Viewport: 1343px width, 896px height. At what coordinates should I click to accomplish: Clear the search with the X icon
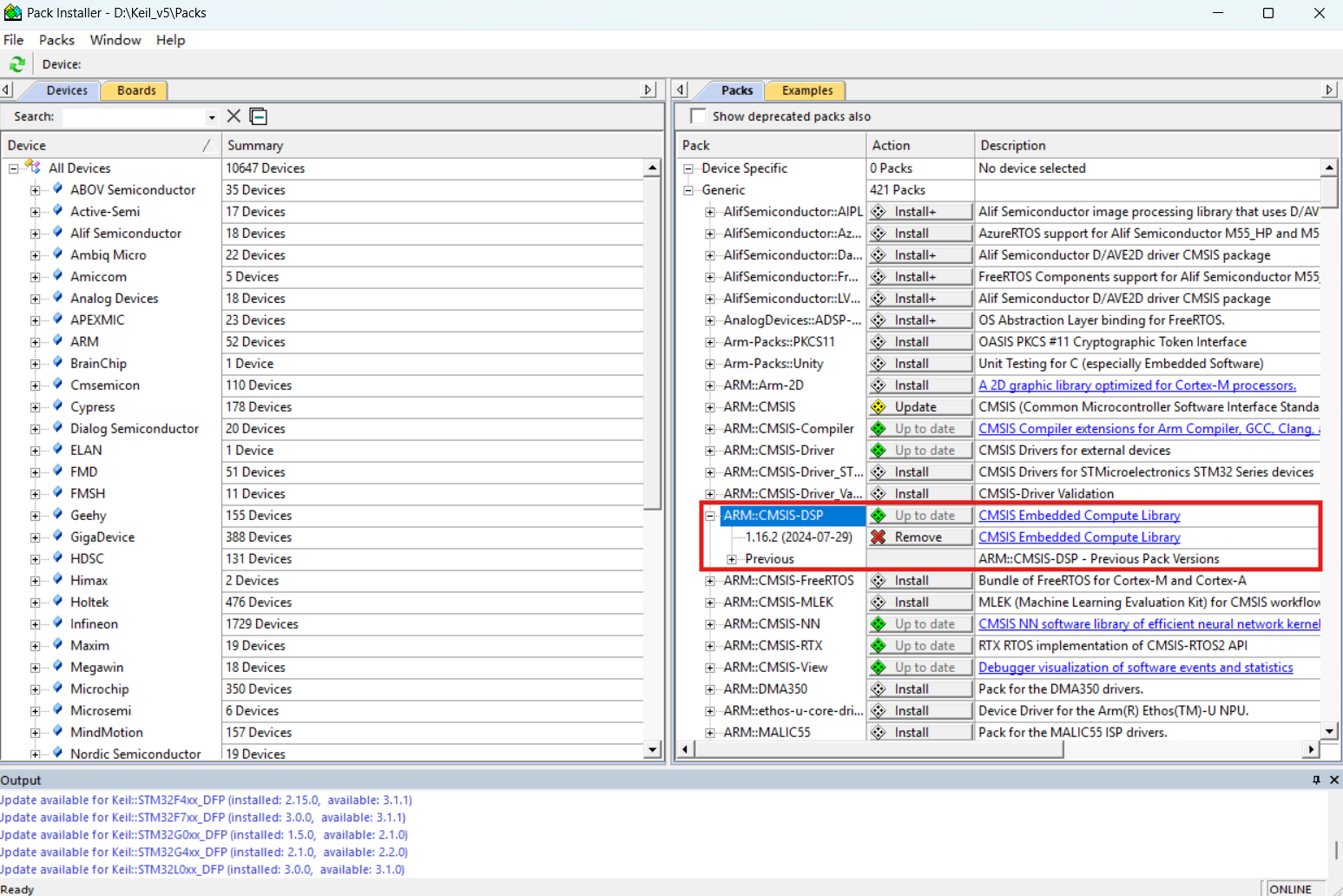coord(234,116)
